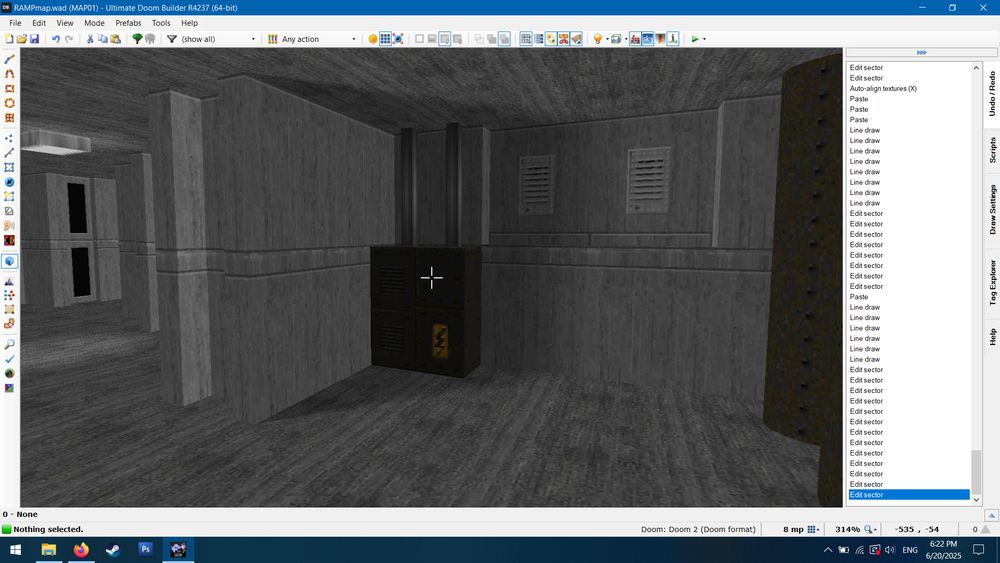The image size is (1000, 563).
Task: Open the zoom level dropdown arrow
Action: [x=876, y=529]
